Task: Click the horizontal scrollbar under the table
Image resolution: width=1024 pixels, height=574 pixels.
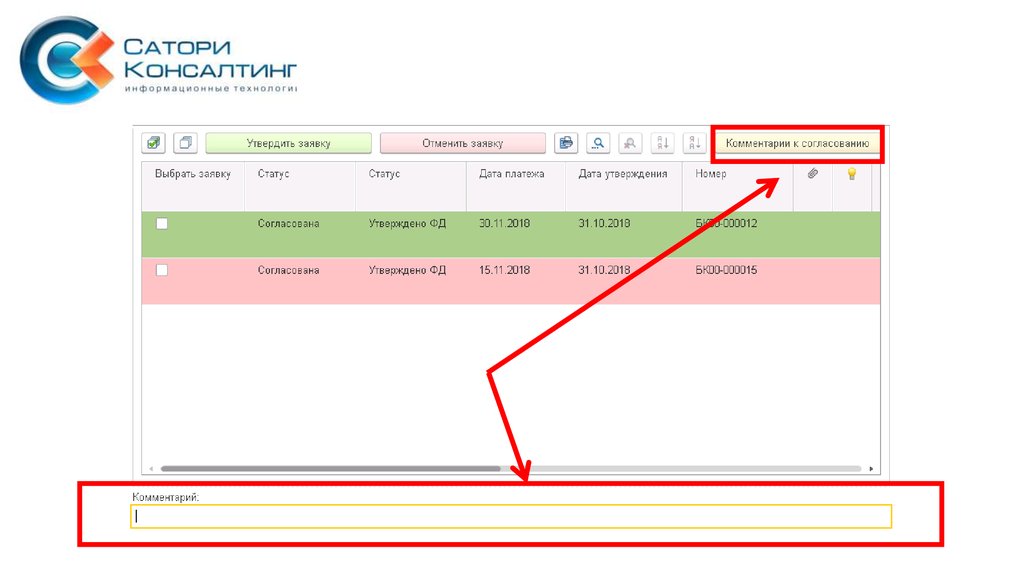Action: pyautogui.click(x=330, y=468)
